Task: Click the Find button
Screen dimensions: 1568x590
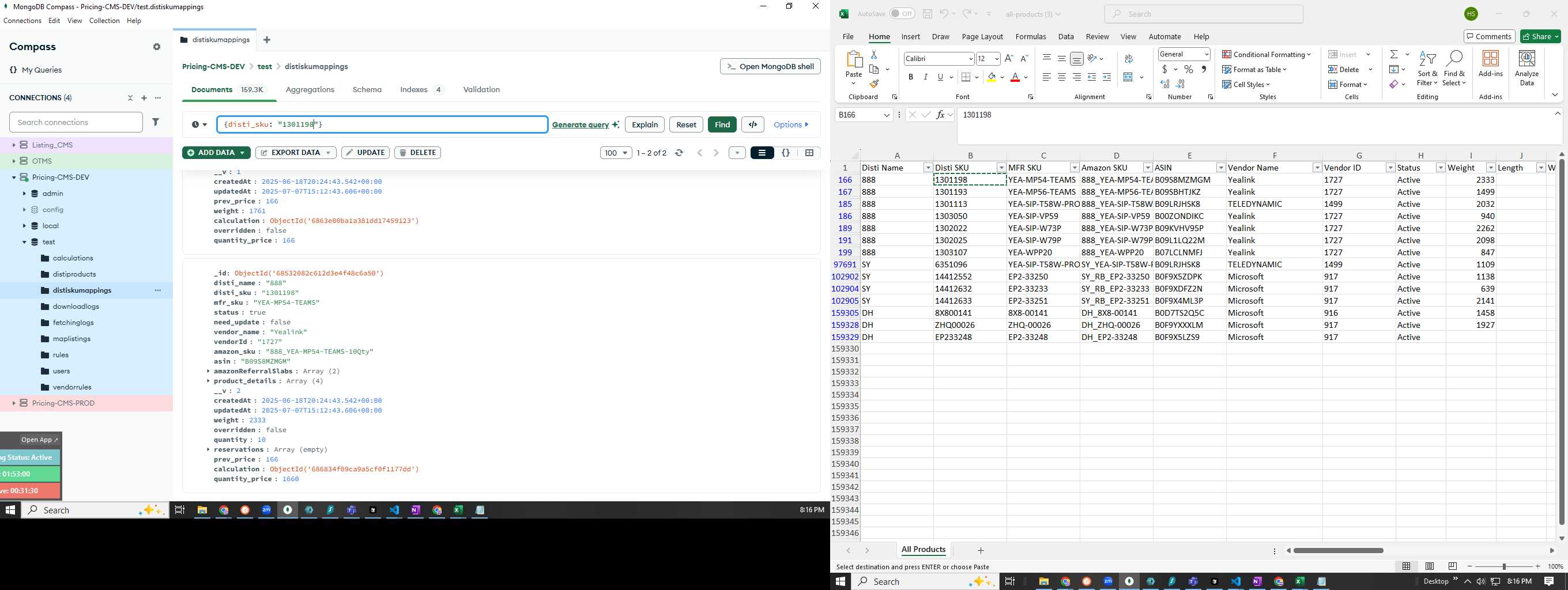Action: coord(722,124)
